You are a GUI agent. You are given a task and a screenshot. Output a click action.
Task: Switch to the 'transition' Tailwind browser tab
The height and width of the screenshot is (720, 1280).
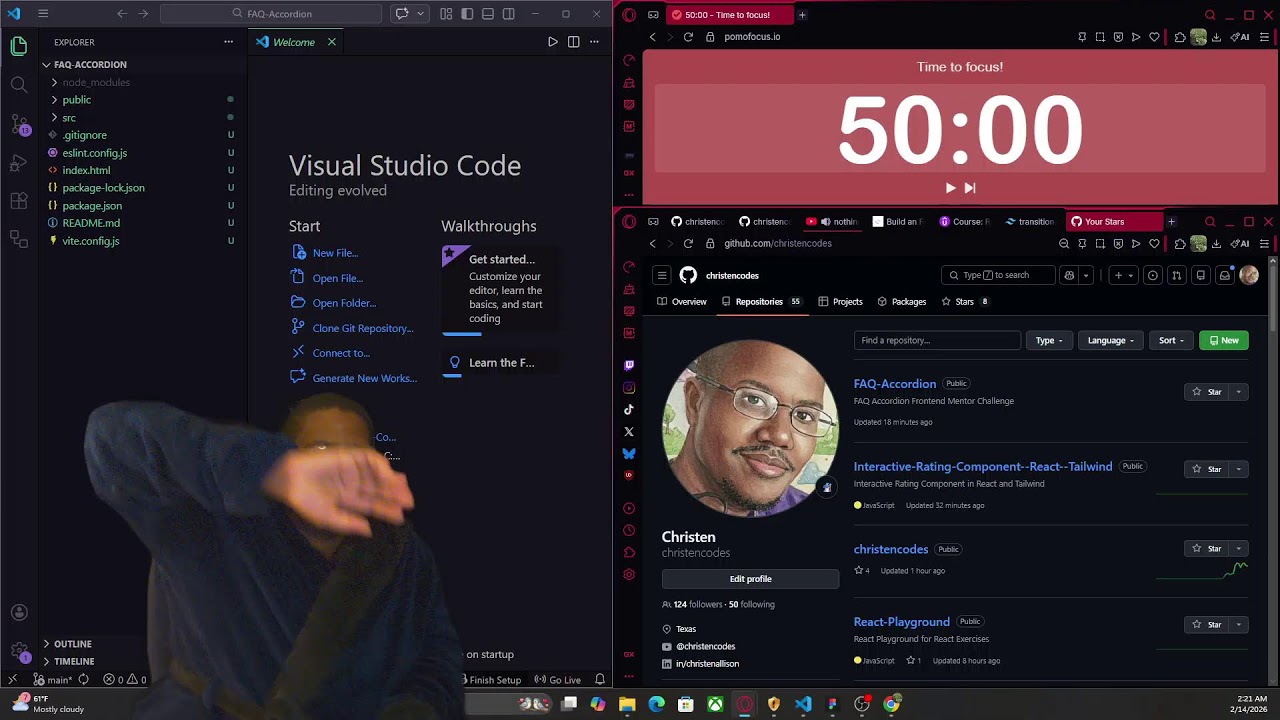tap(1029, 222)
